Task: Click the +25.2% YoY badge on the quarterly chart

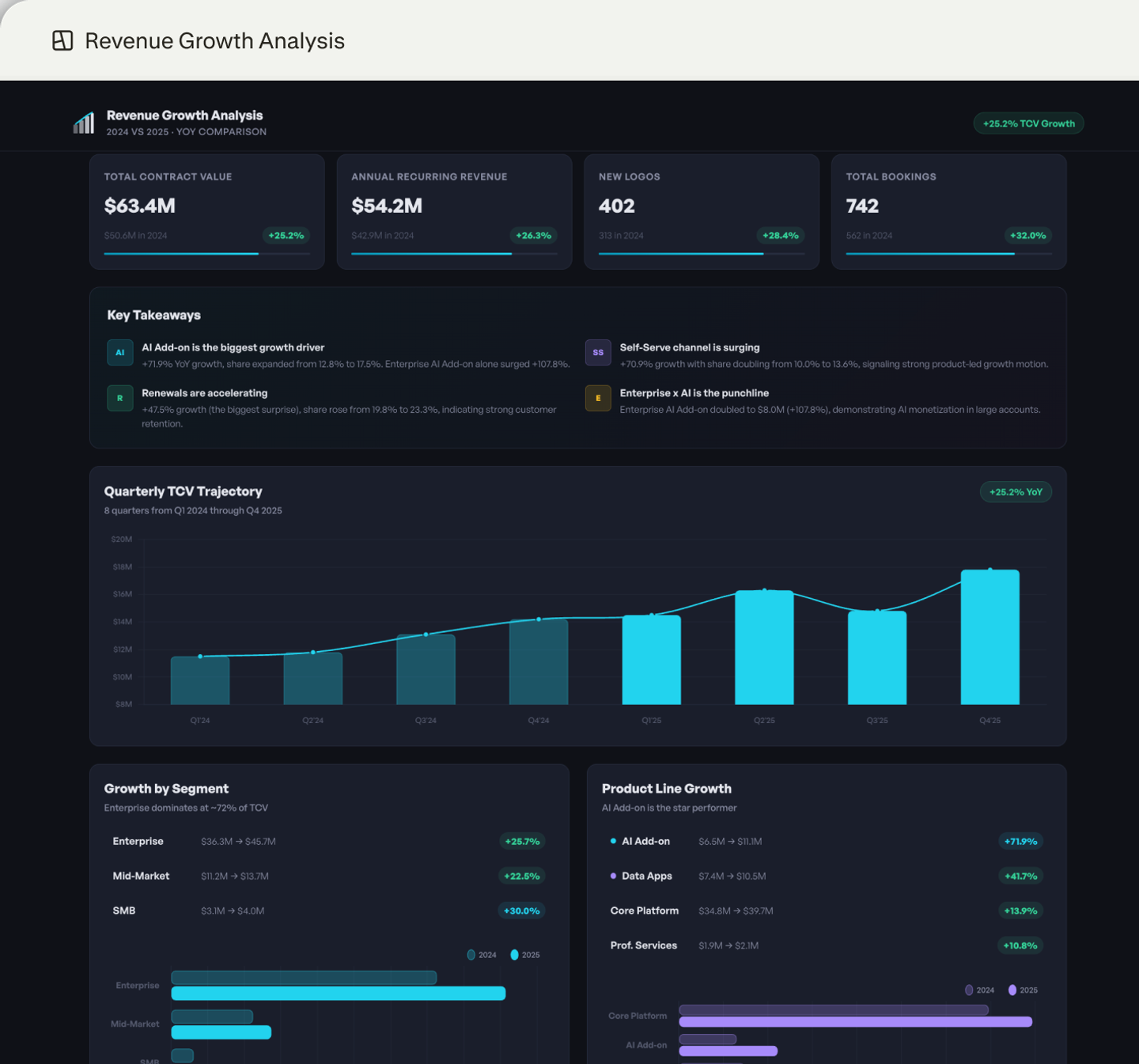Action: click(1016, 492)
